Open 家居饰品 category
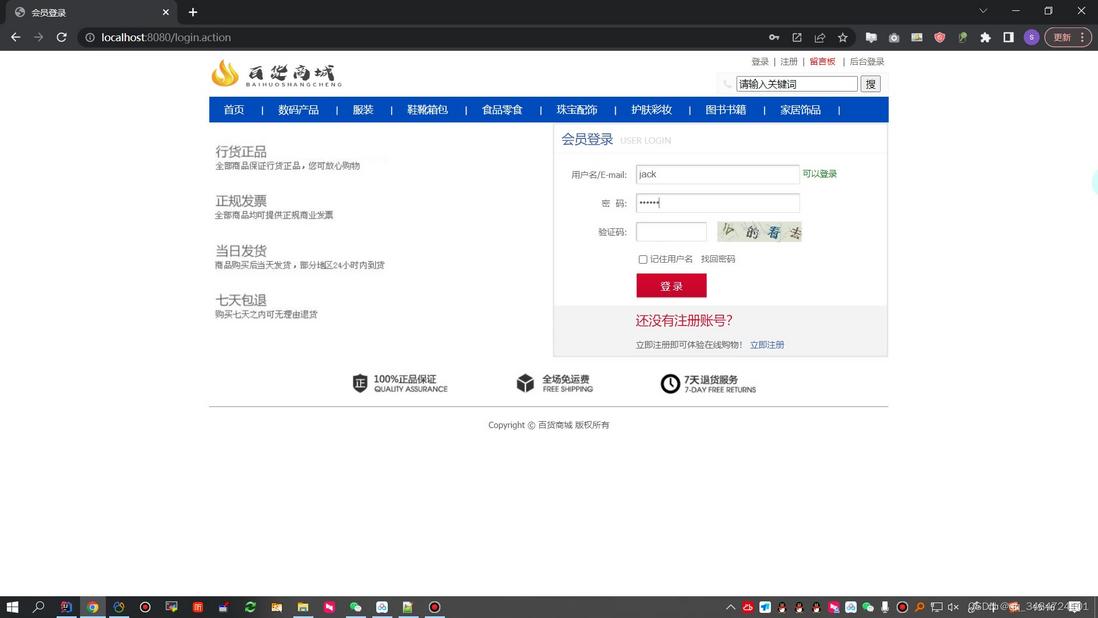The height and width of the screenshot is (618, 1098). pyautogui.click(x=800, y=110)
